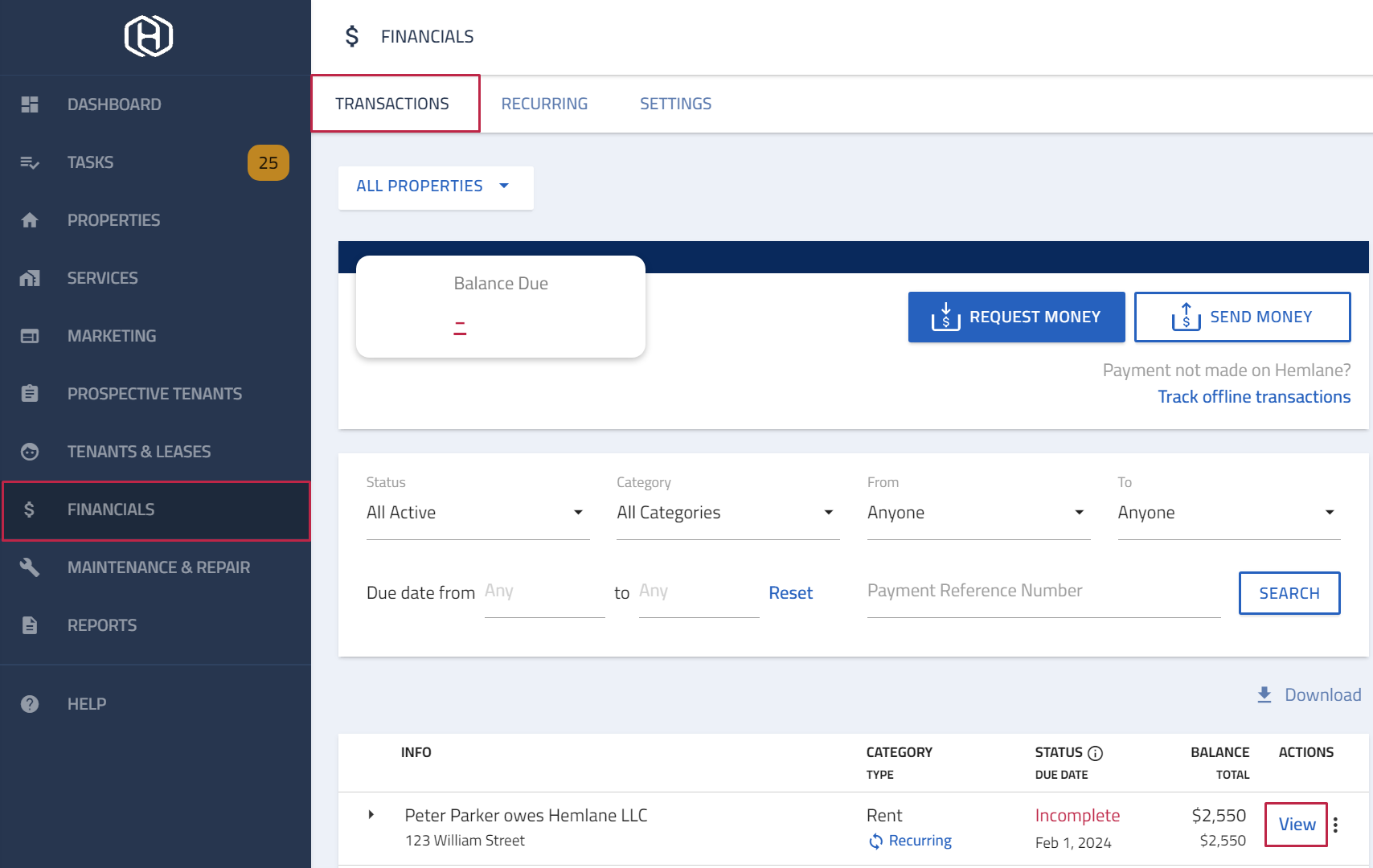Click the Due date from field
Screen dimensions: 1373x868
(x=544, y=592)
